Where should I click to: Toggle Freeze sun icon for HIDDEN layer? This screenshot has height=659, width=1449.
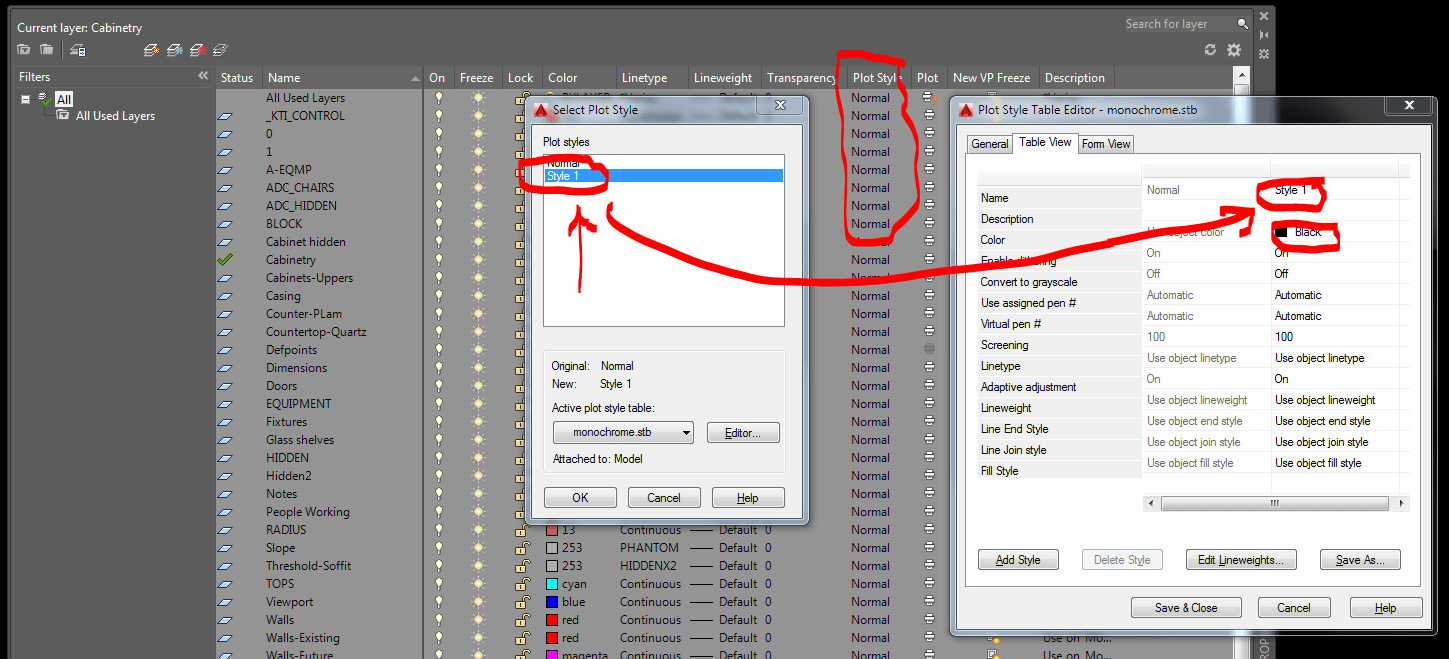click(x=478, y=458)
